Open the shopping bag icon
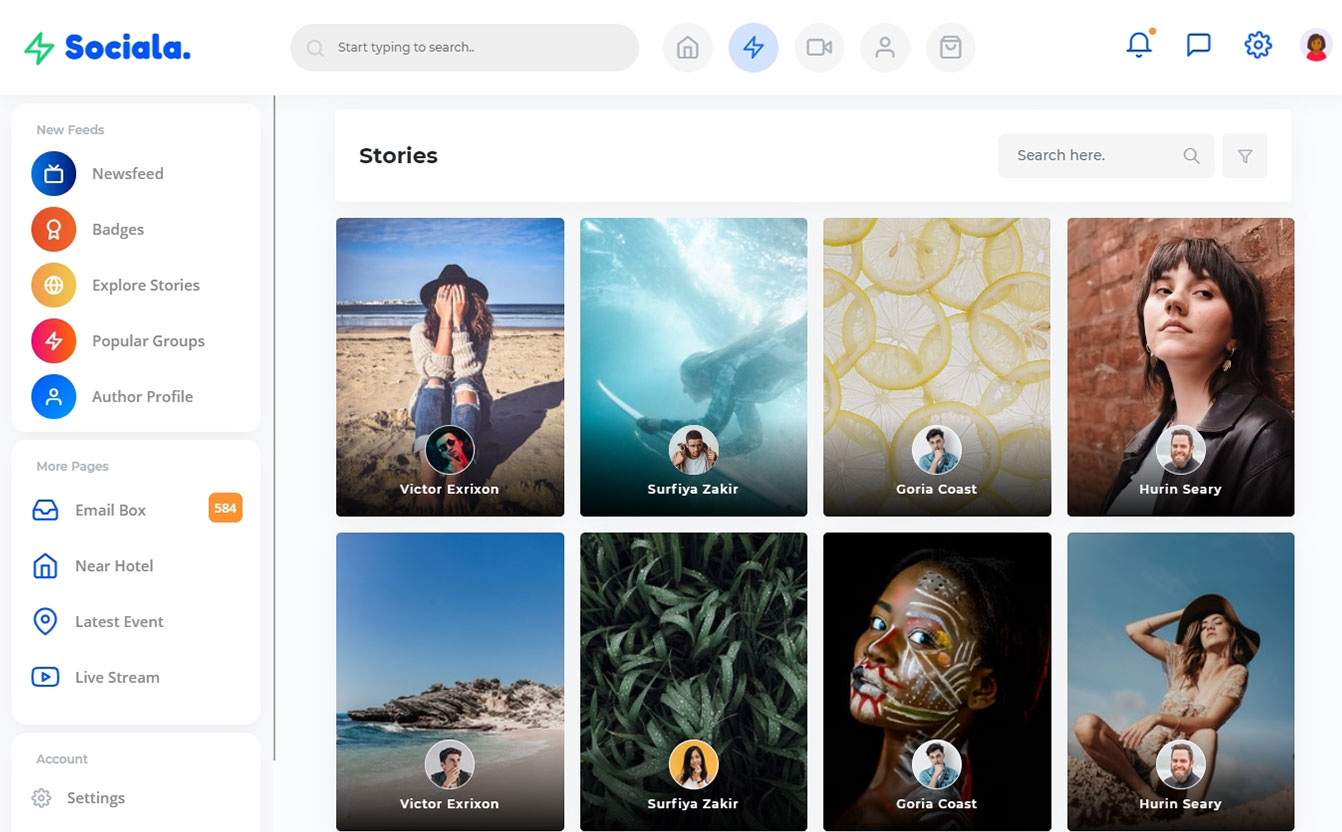This screenshot has height=832, width=1342. point(950,48)
